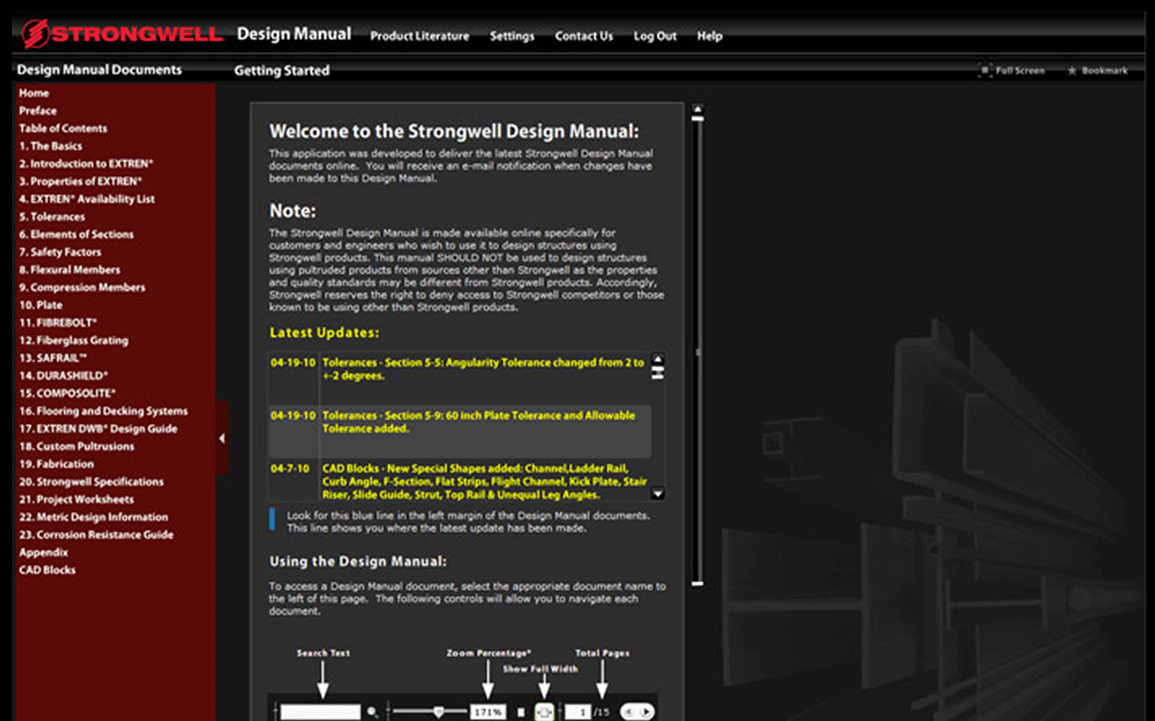
Task: Open the Preface document
Action: [38, 110]
